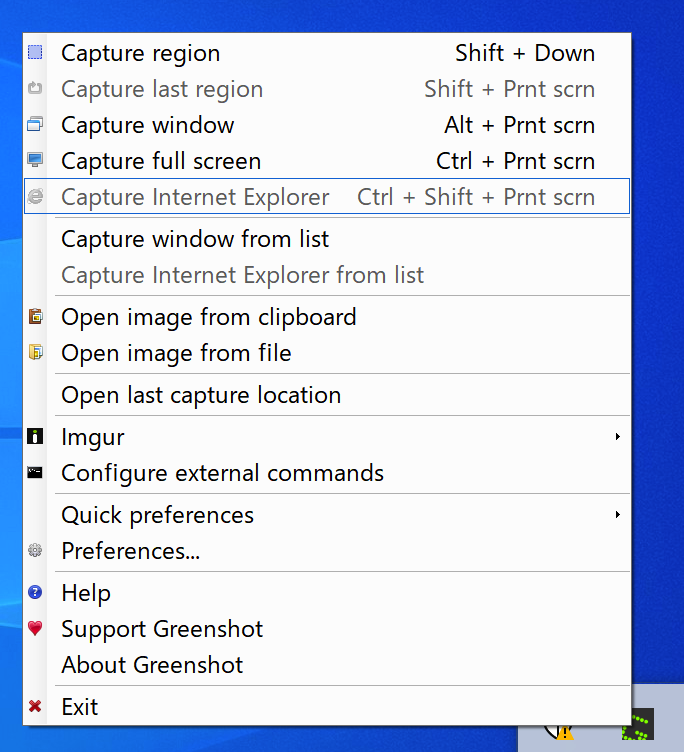Viewport: 684px width, 752px height.
Task: Click the red X Exit icon
Action: pos(35,707)
